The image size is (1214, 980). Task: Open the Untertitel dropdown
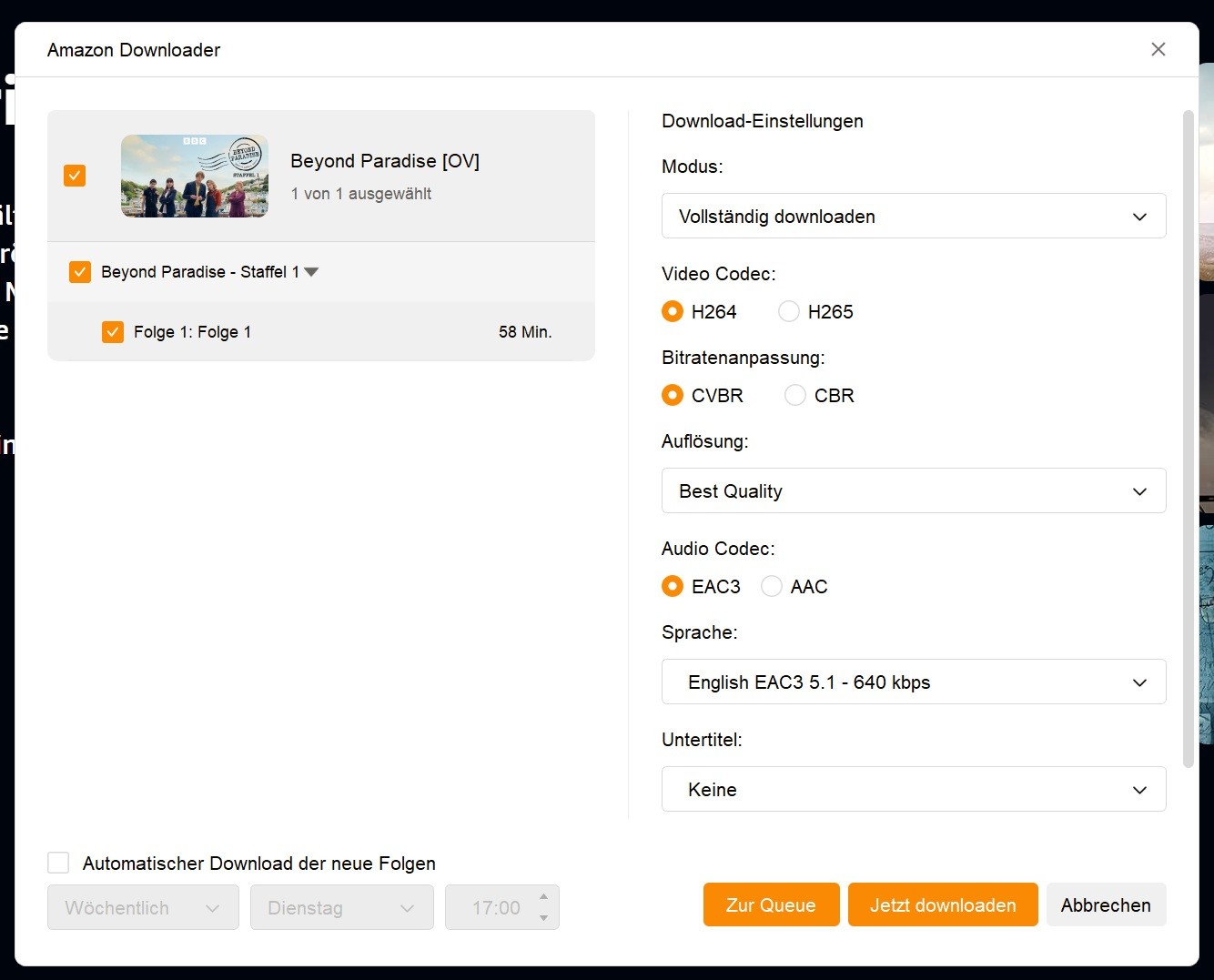(913, 790)
